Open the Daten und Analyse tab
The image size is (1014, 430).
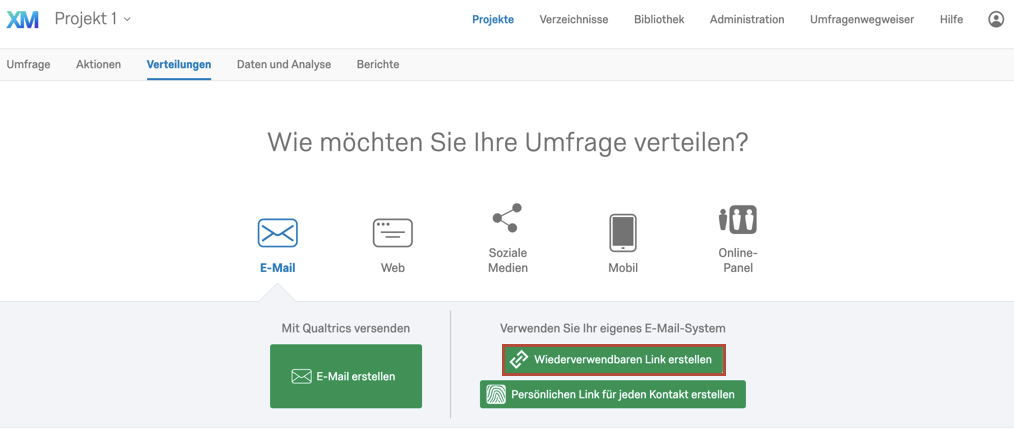[284, 65]
